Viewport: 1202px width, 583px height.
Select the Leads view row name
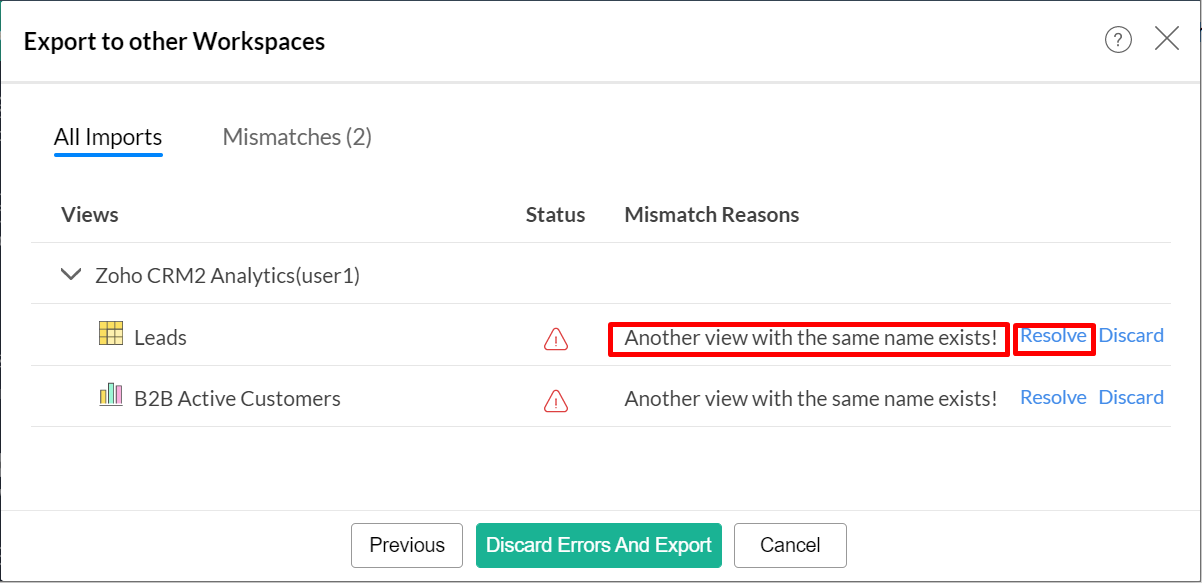click(161, 338)
